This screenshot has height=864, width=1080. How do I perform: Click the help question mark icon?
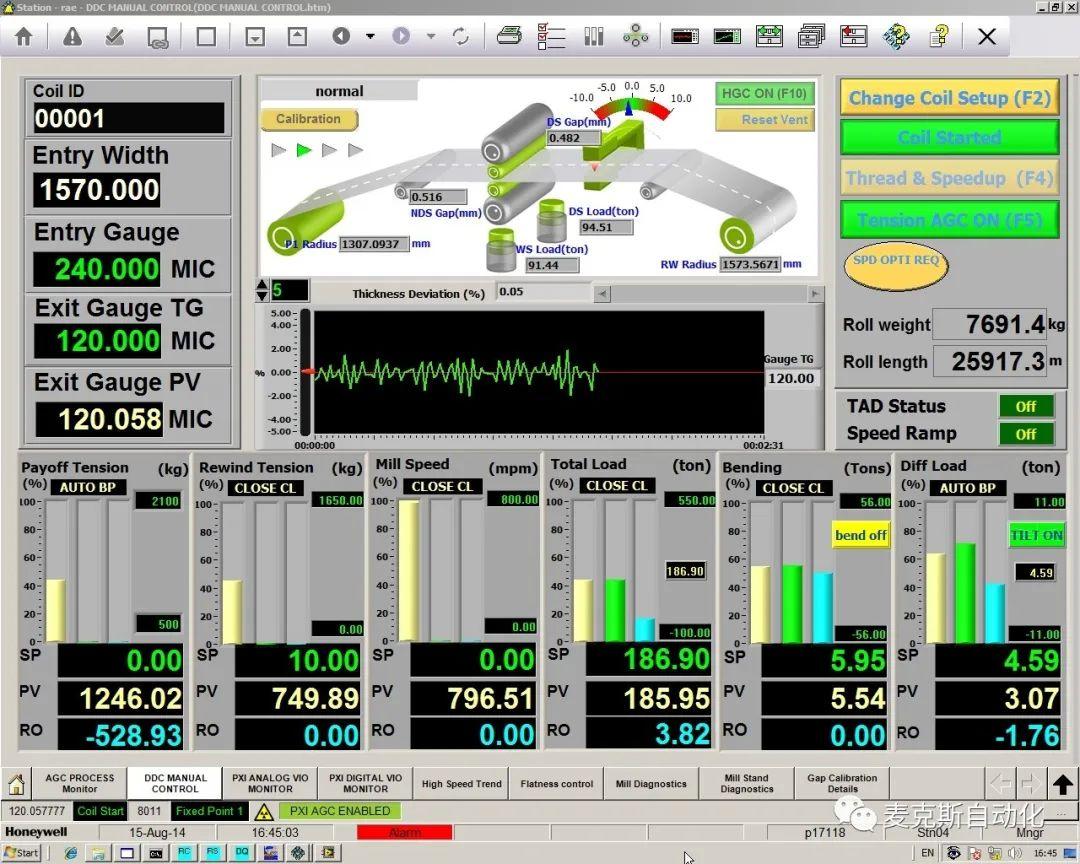coord(938,36)
